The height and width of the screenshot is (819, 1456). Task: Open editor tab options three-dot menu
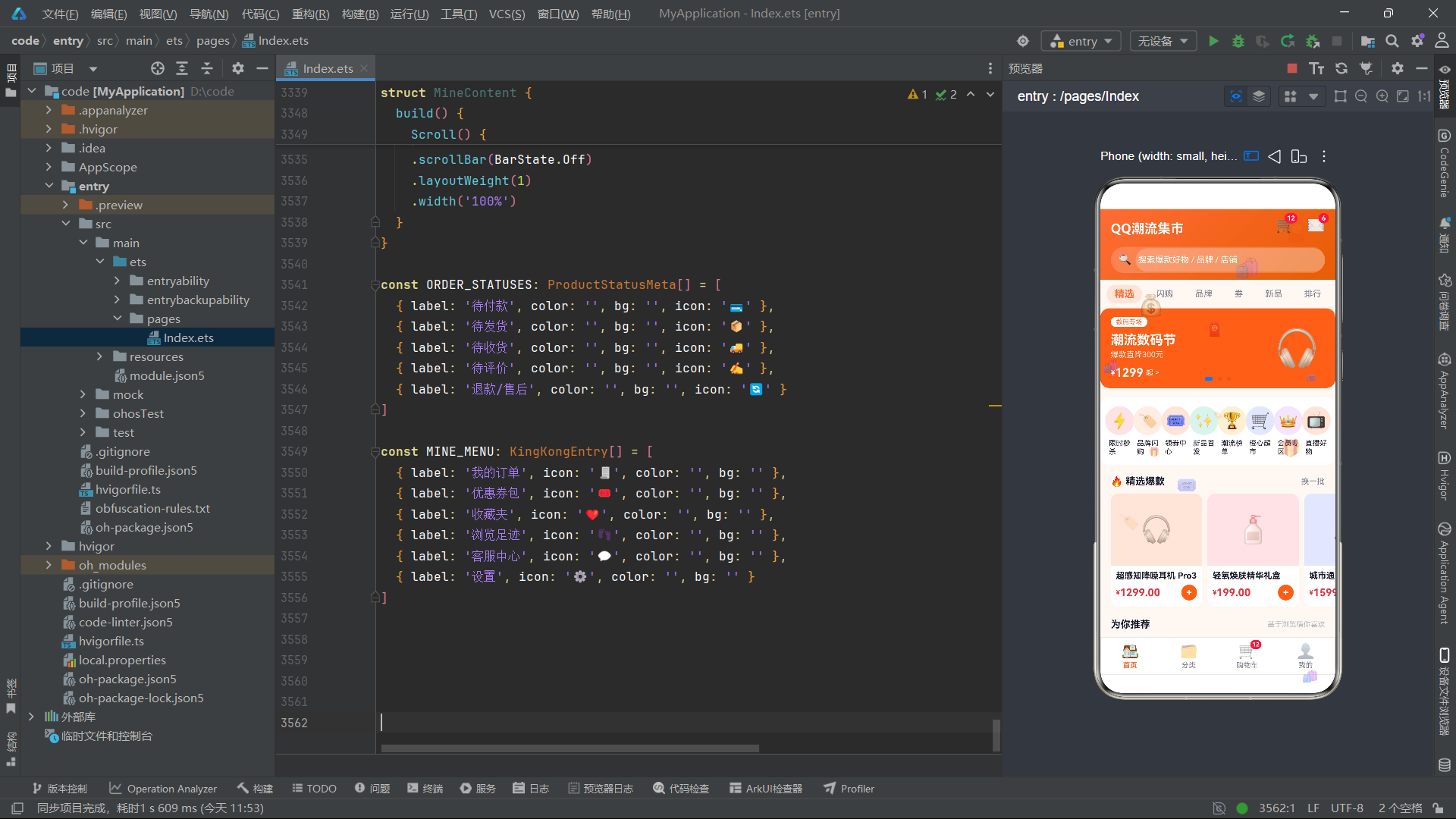coord(990,68)
